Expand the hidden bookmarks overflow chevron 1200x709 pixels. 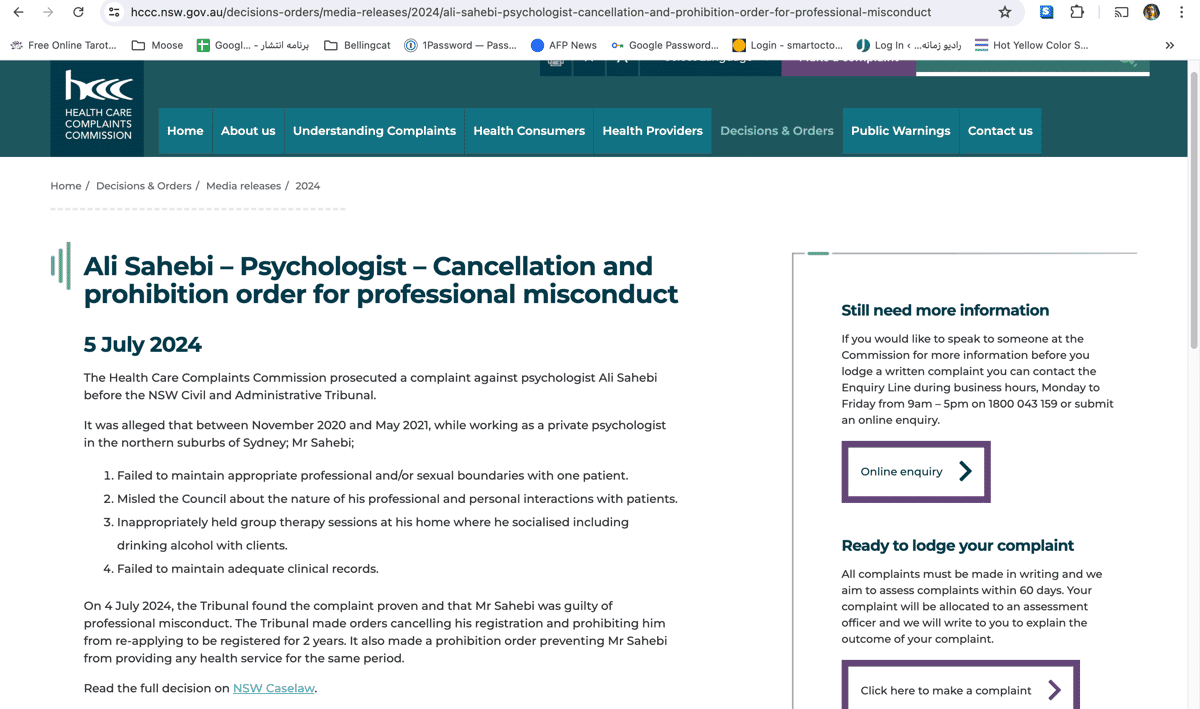pyautogui.click(x=1170, y=45)
